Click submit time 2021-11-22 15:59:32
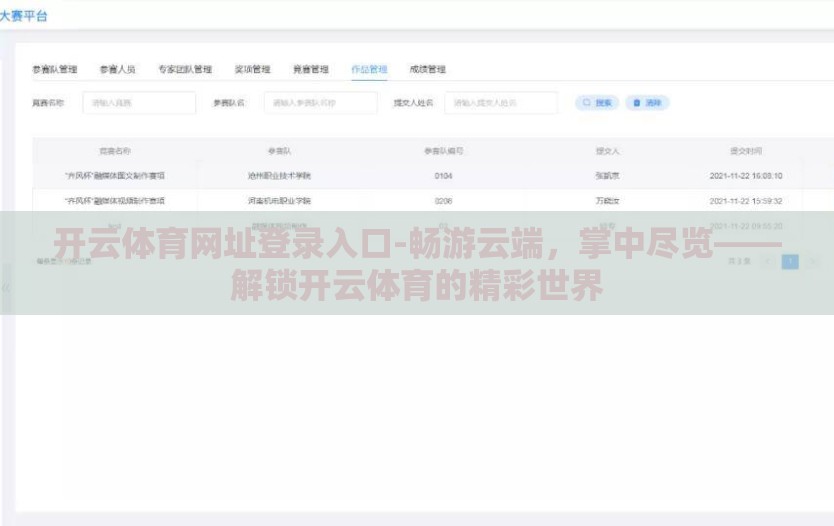This screenshot has height=526, width=834. [746, 201]
